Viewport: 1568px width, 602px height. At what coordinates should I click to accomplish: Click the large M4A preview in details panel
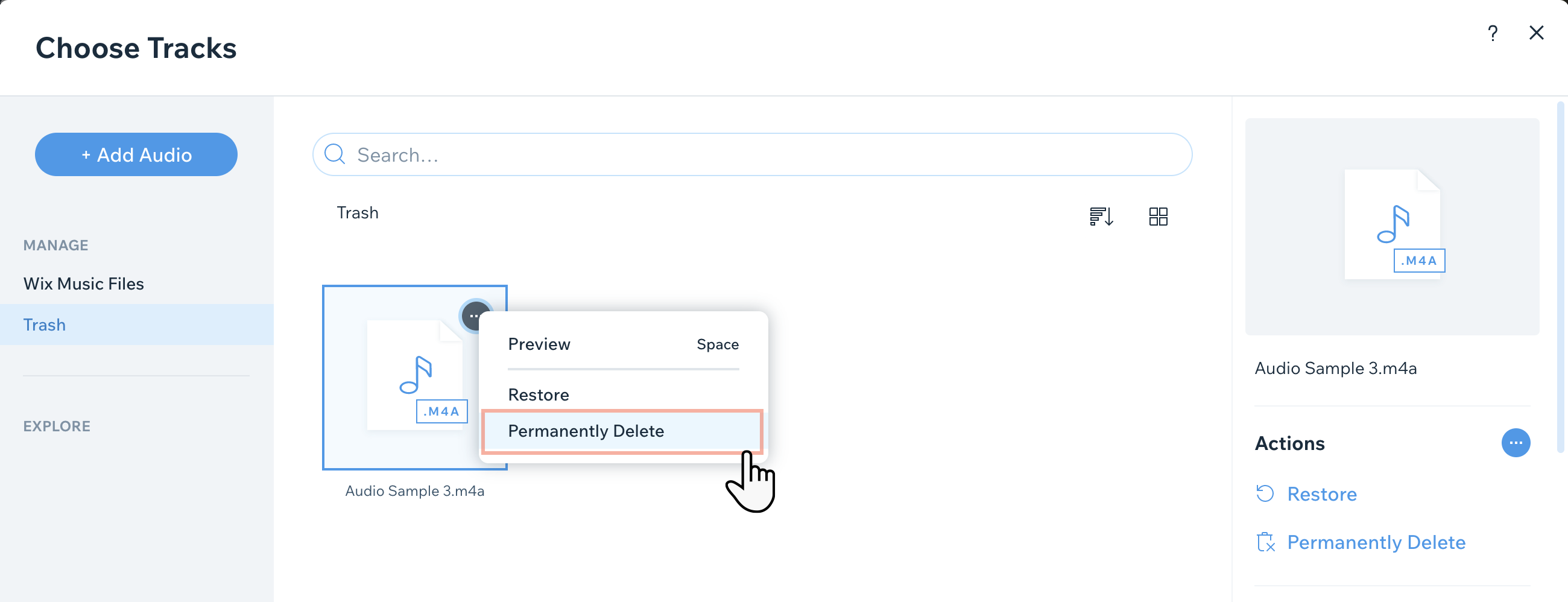(1392, 226)
